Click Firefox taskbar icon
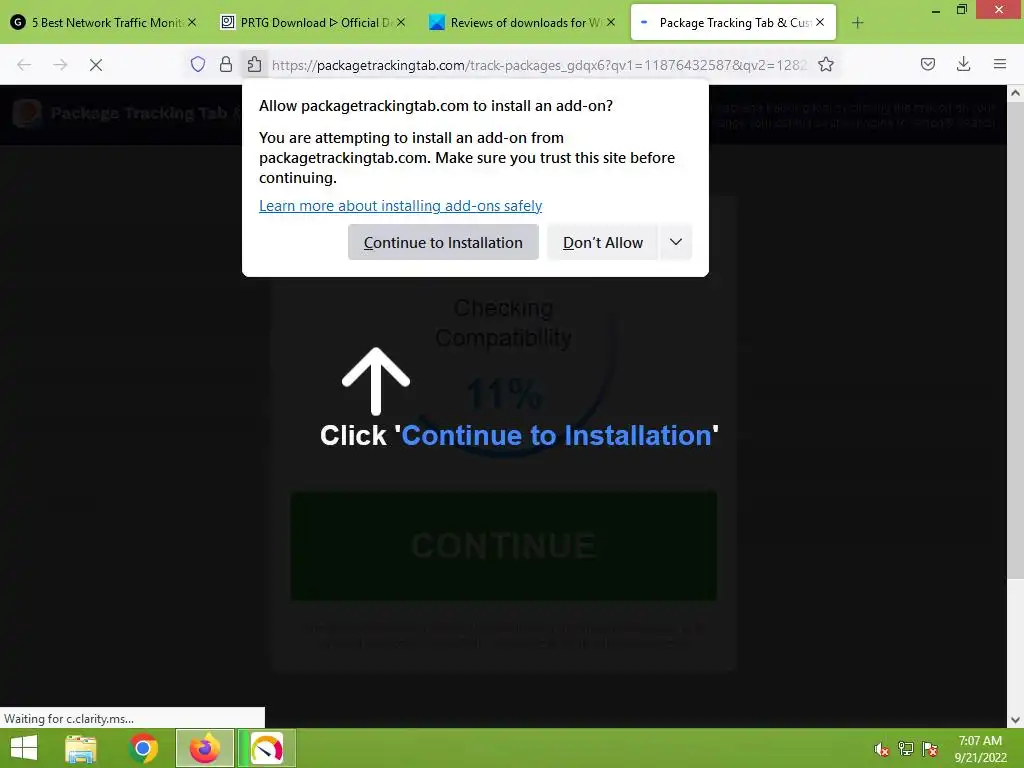The width and height of the screenshot is (1024, 768). 204,748
